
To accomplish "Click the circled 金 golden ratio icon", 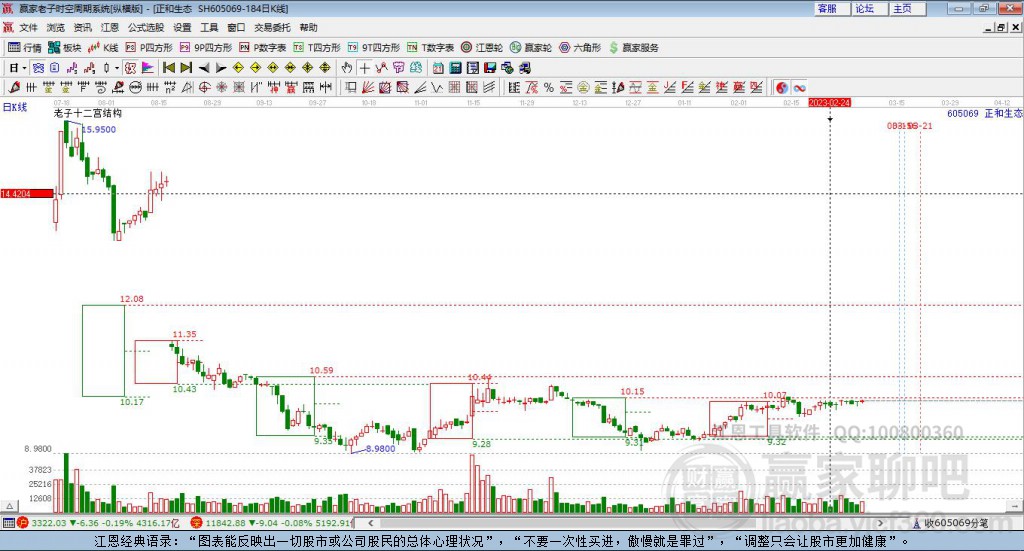I will (x=583, y=87).
